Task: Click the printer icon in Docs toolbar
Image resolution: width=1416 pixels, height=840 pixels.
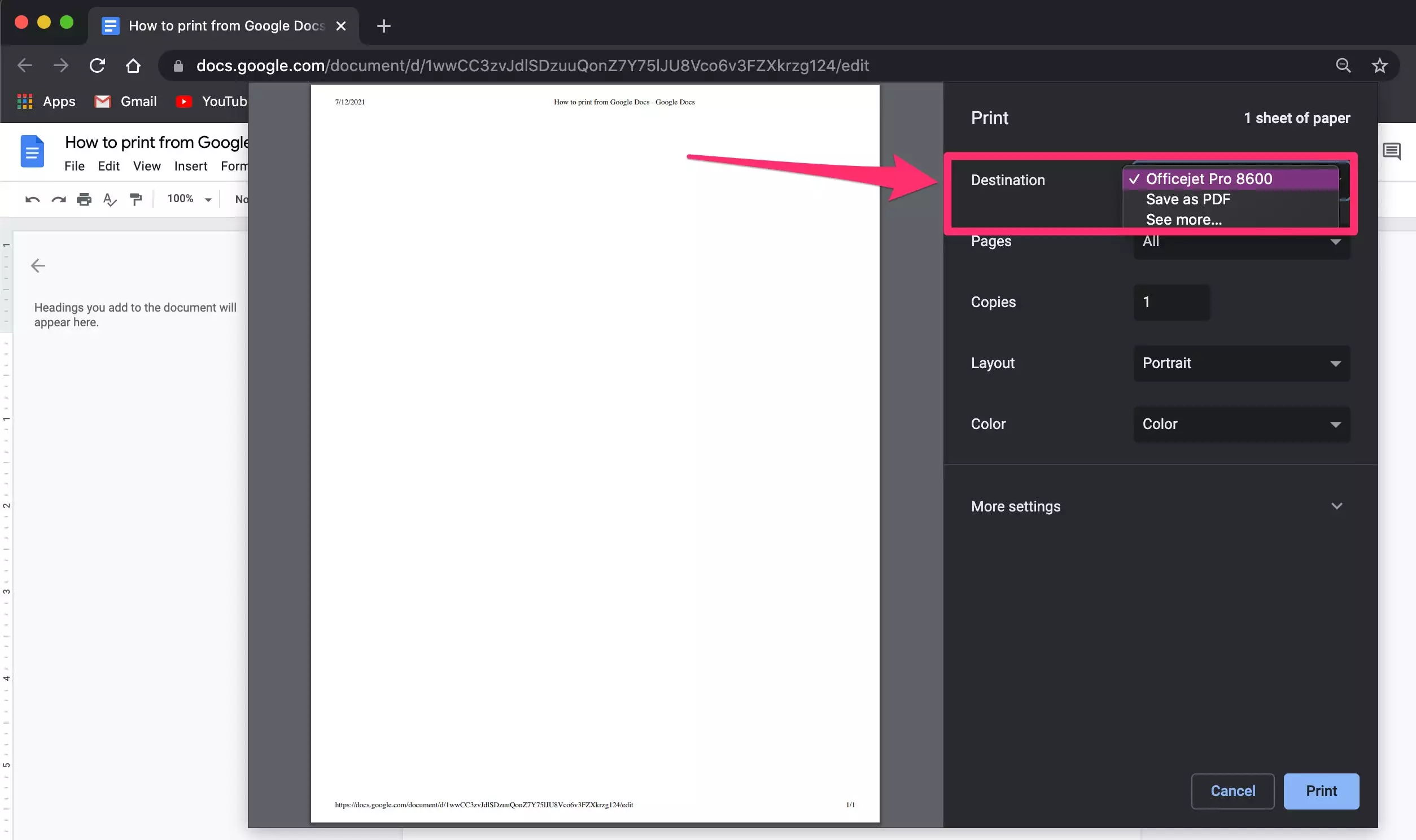Action: 84,199
